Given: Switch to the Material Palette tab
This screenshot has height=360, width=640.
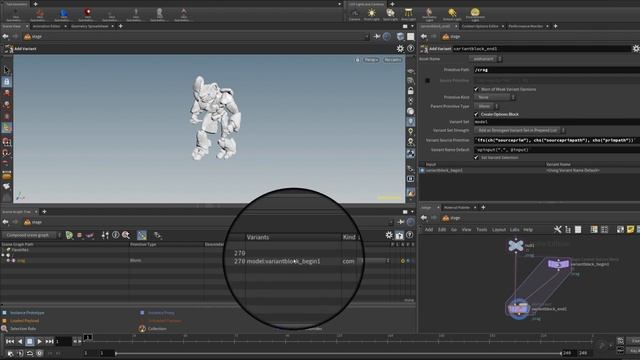Looking at the screenshot, I should (457, 207).
